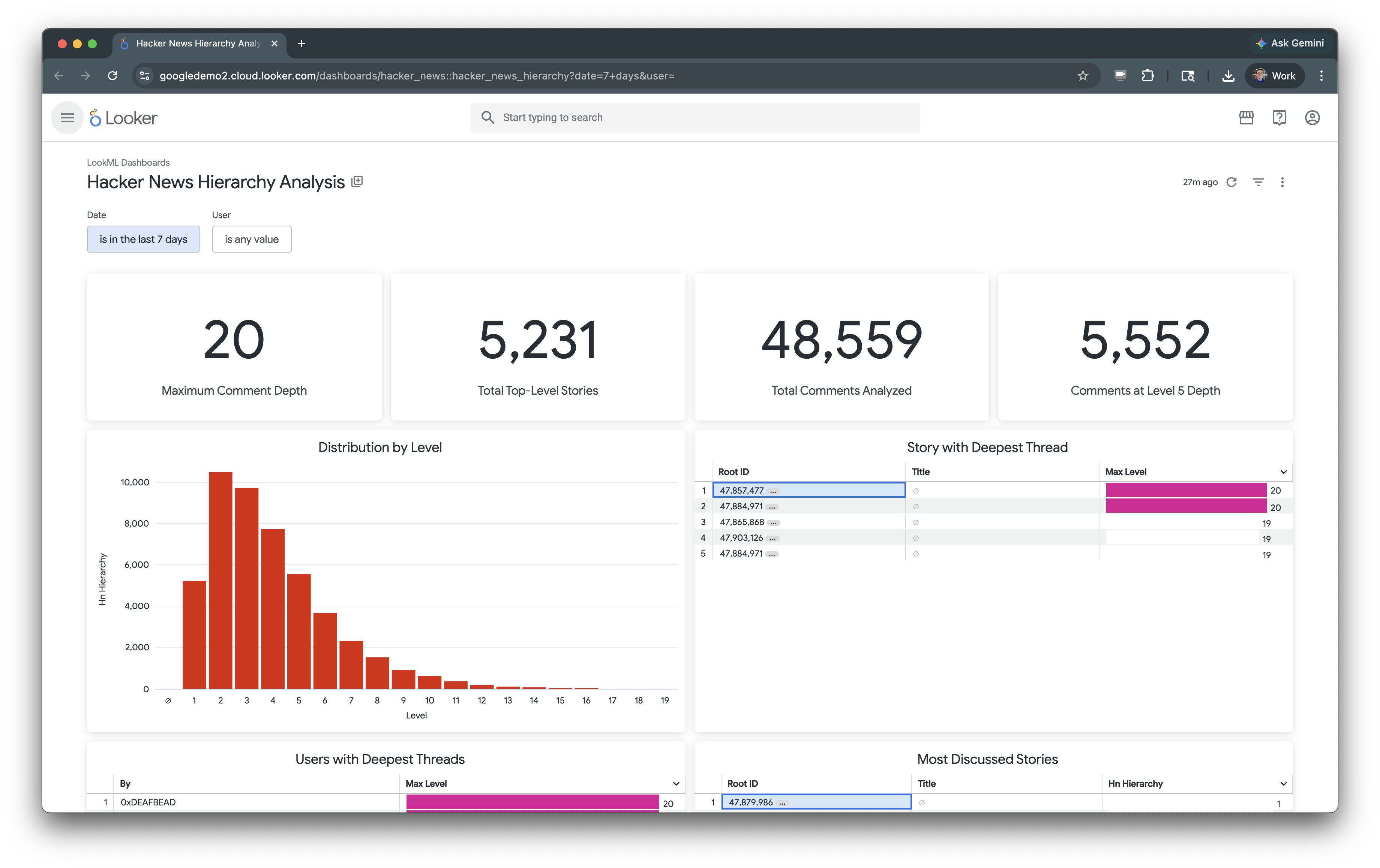This screenshot has width=1380, height=868.
Task: Sort by Max Level arrow in Users with Deepest Threads
Action: coord(676,783)
